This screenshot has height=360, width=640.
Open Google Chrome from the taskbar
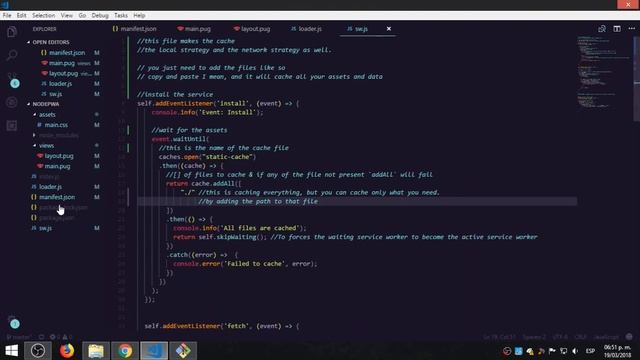[125, 351]
